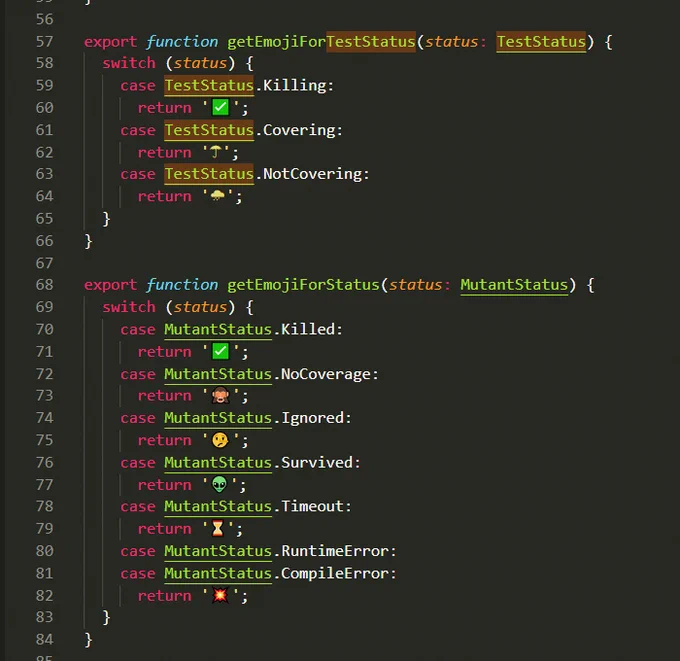Click the RuntimeError enum member on line 80
Image resolution: width=680 pixels, height=661 pixels.
[x=335, y=551]
